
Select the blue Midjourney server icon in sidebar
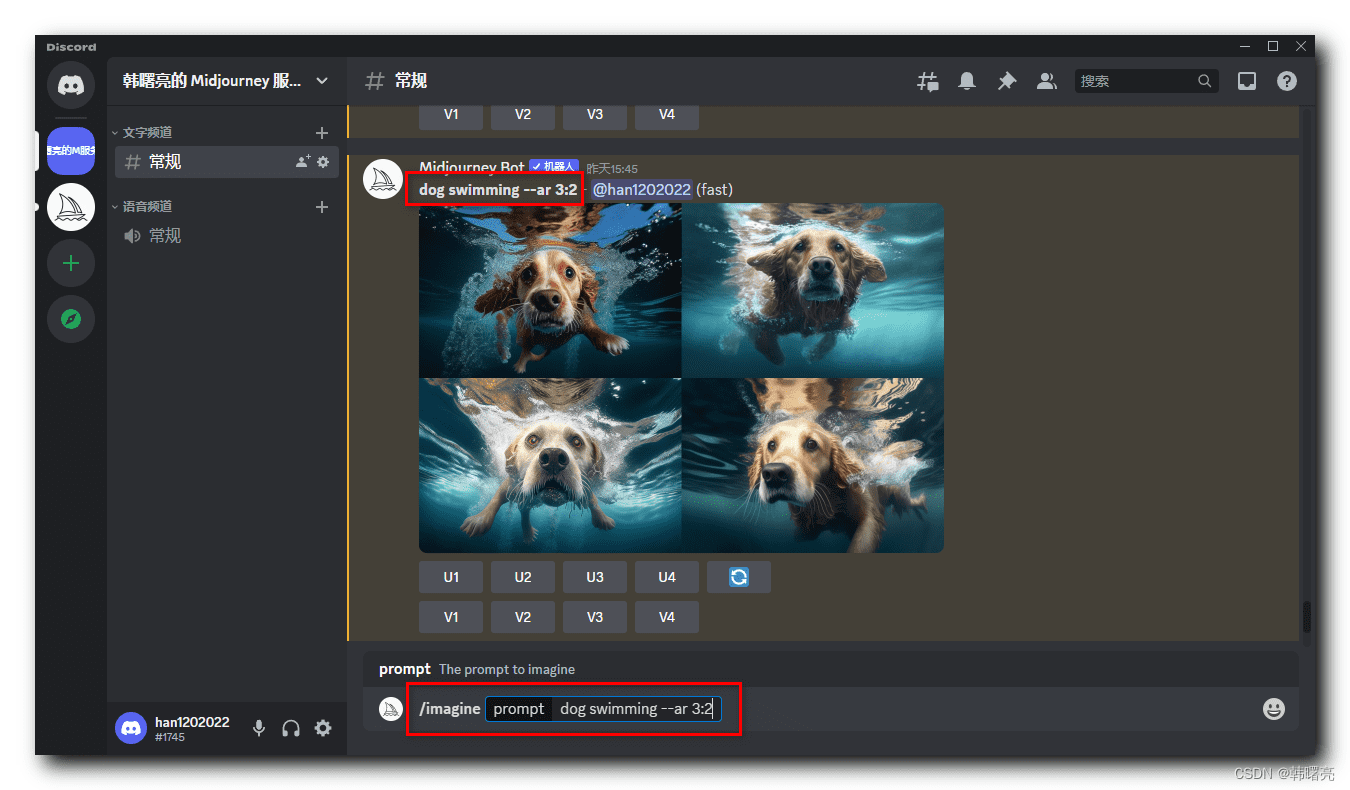71,151
